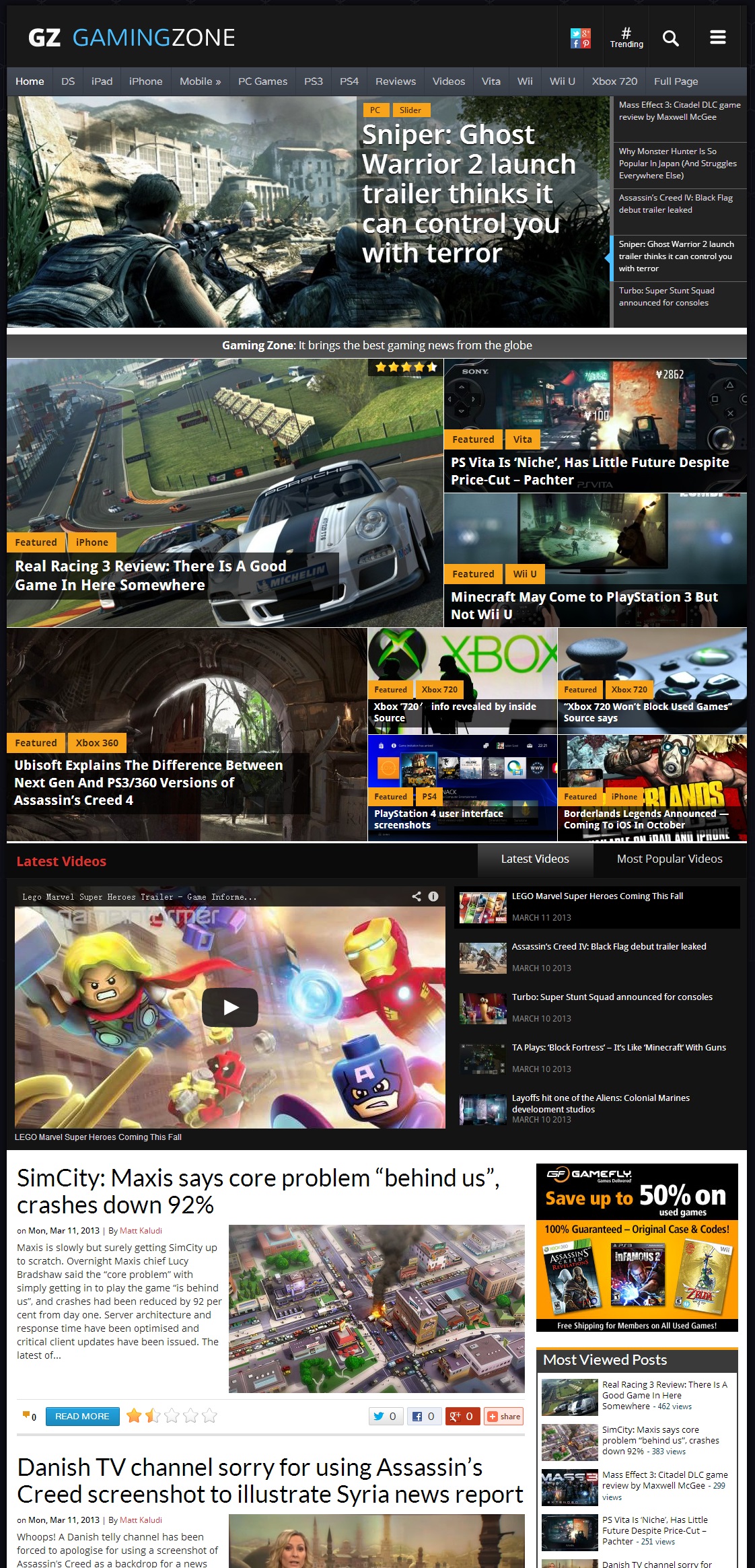This screenshot has width=755, height=1568.
Task: Select TA Plays Block Fortress video
Action: 598,1058
